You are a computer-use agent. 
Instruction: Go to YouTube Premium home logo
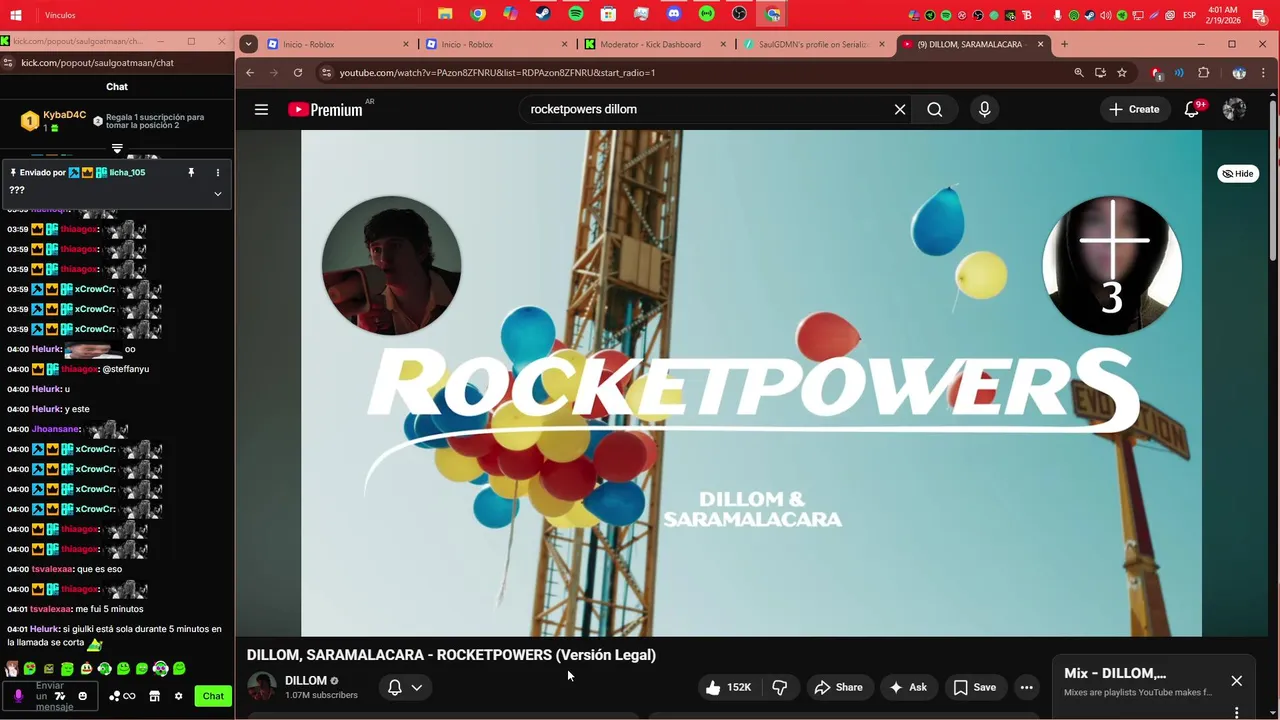326,109
